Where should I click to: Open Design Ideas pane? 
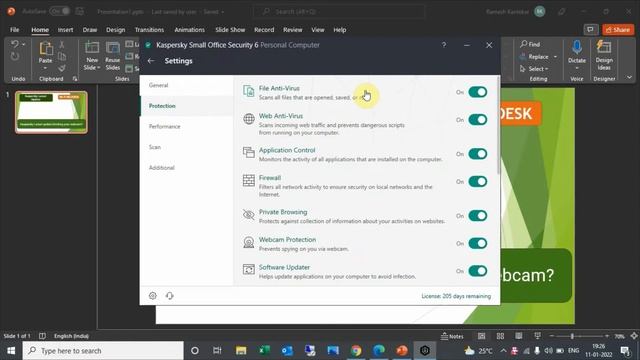(604, 56)
